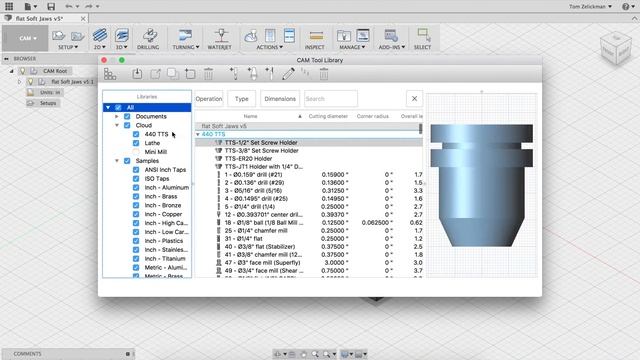Viewport: 640px width, 360px height.
Task: Uncheck the Lathe library checkbox
Action: 136,143
